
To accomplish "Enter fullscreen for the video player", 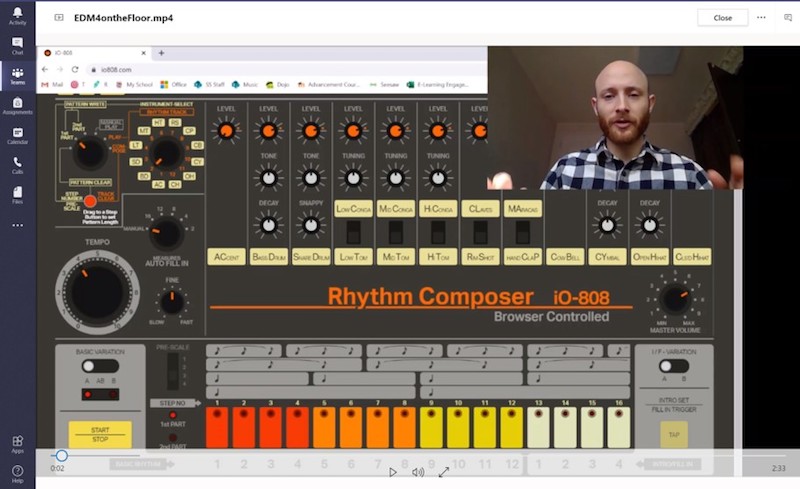I will coord(443,472).
